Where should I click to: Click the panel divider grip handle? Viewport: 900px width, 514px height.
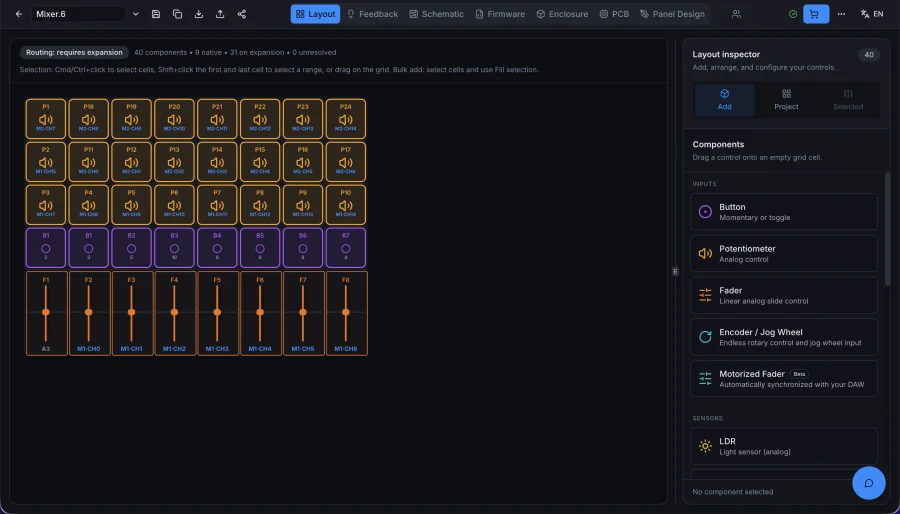675,271
